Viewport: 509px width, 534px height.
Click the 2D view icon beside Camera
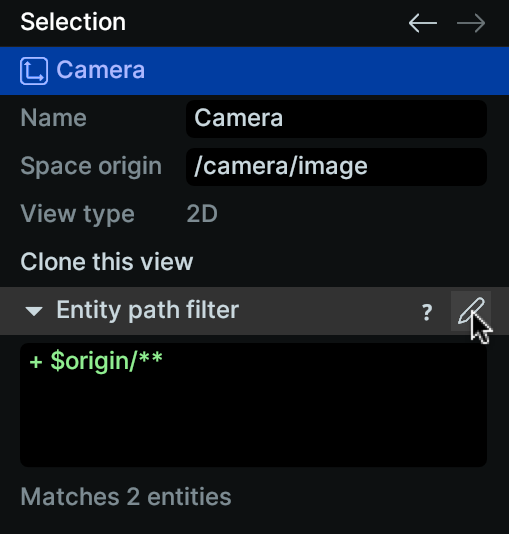coord(34,71)
